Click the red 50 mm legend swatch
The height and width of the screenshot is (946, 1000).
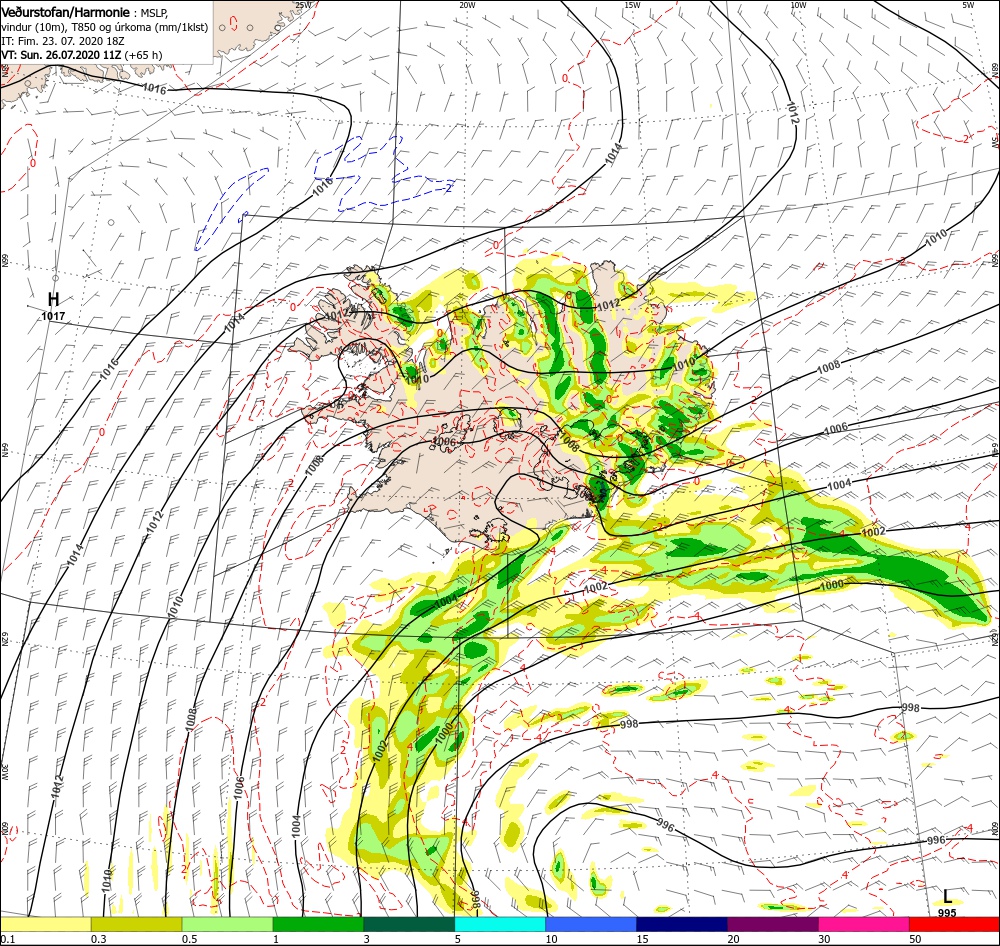point(954,924)
